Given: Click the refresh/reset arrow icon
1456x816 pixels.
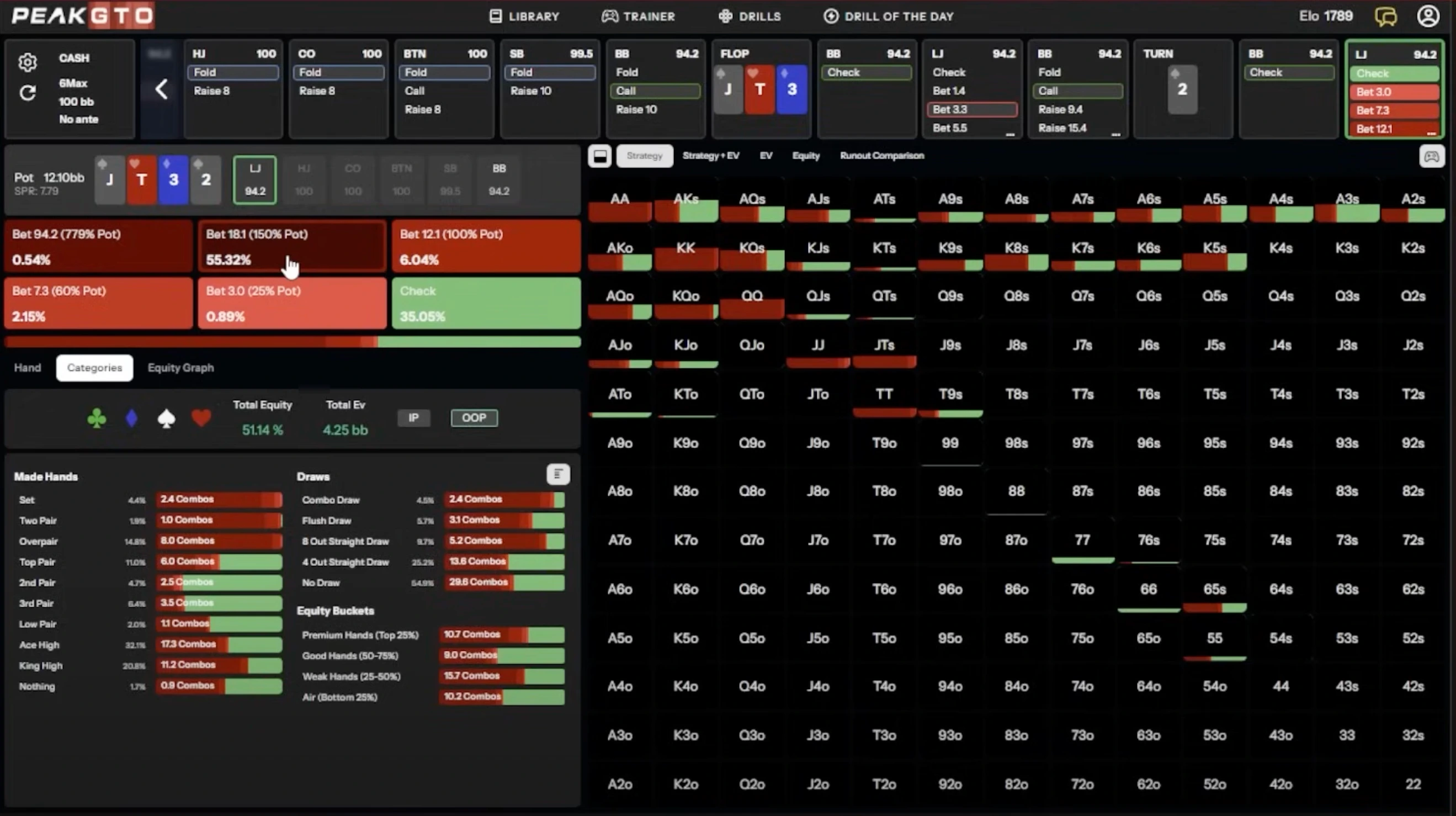Looking at the screenshot, I should click(27, 93).
